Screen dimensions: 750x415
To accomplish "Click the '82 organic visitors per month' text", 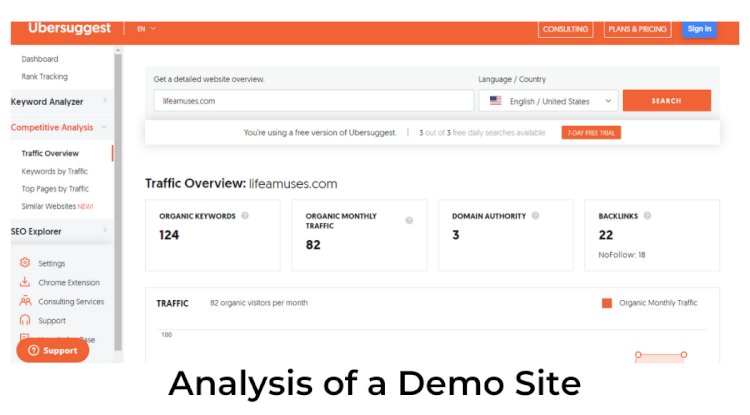I will (259, 303).
